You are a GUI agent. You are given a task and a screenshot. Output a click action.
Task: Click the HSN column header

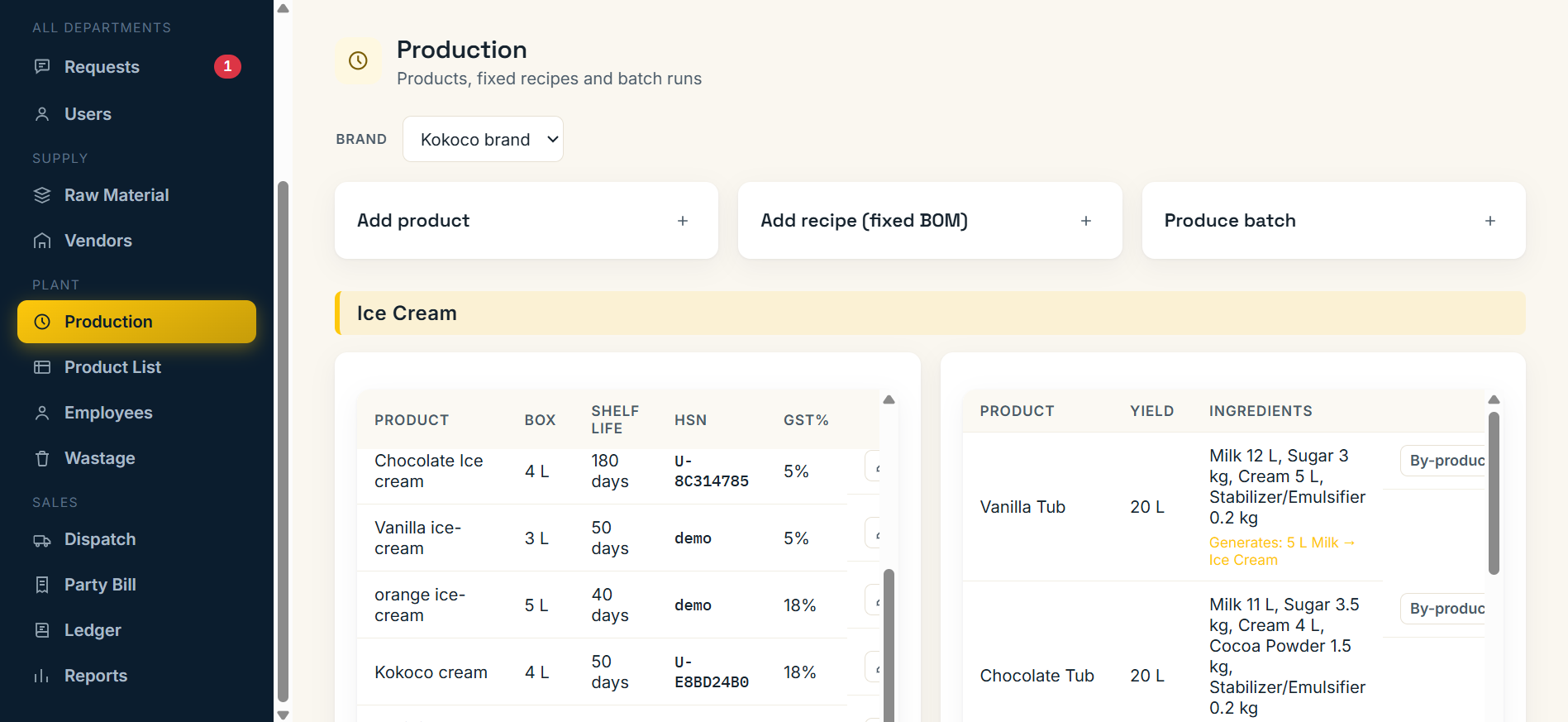pyautogui.click(x=690, y=420)
